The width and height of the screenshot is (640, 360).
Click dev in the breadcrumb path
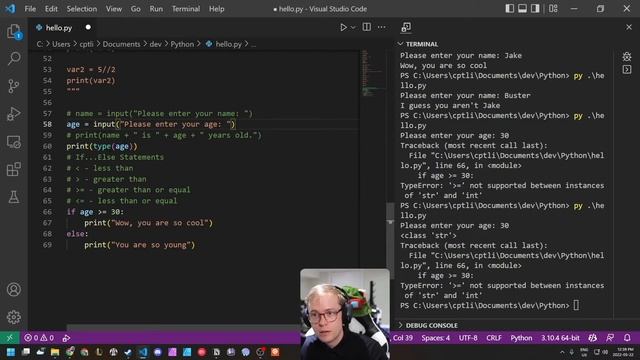click(155, 44)
